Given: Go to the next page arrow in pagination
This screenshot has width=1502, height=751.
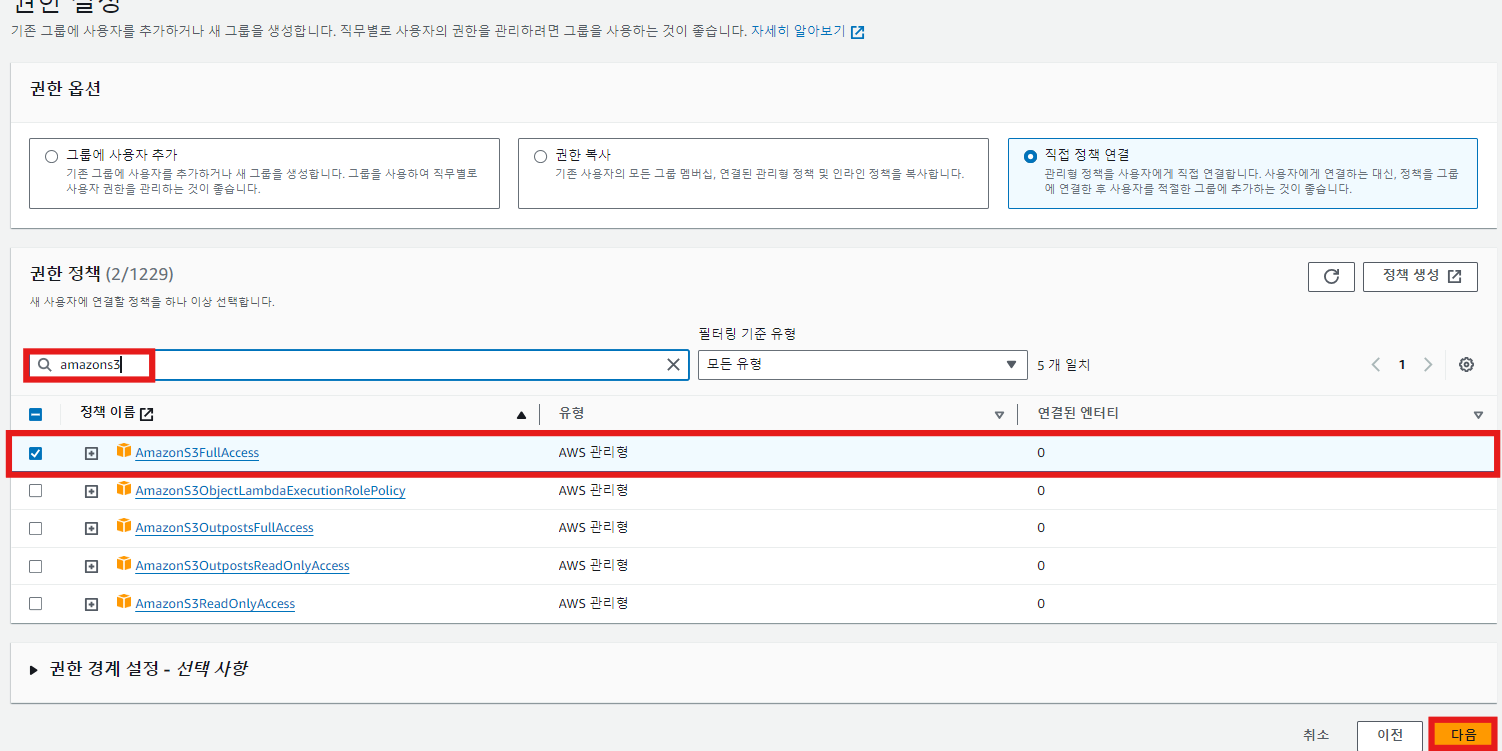Looking at the screenshot, I should [x=1428, y=365].
